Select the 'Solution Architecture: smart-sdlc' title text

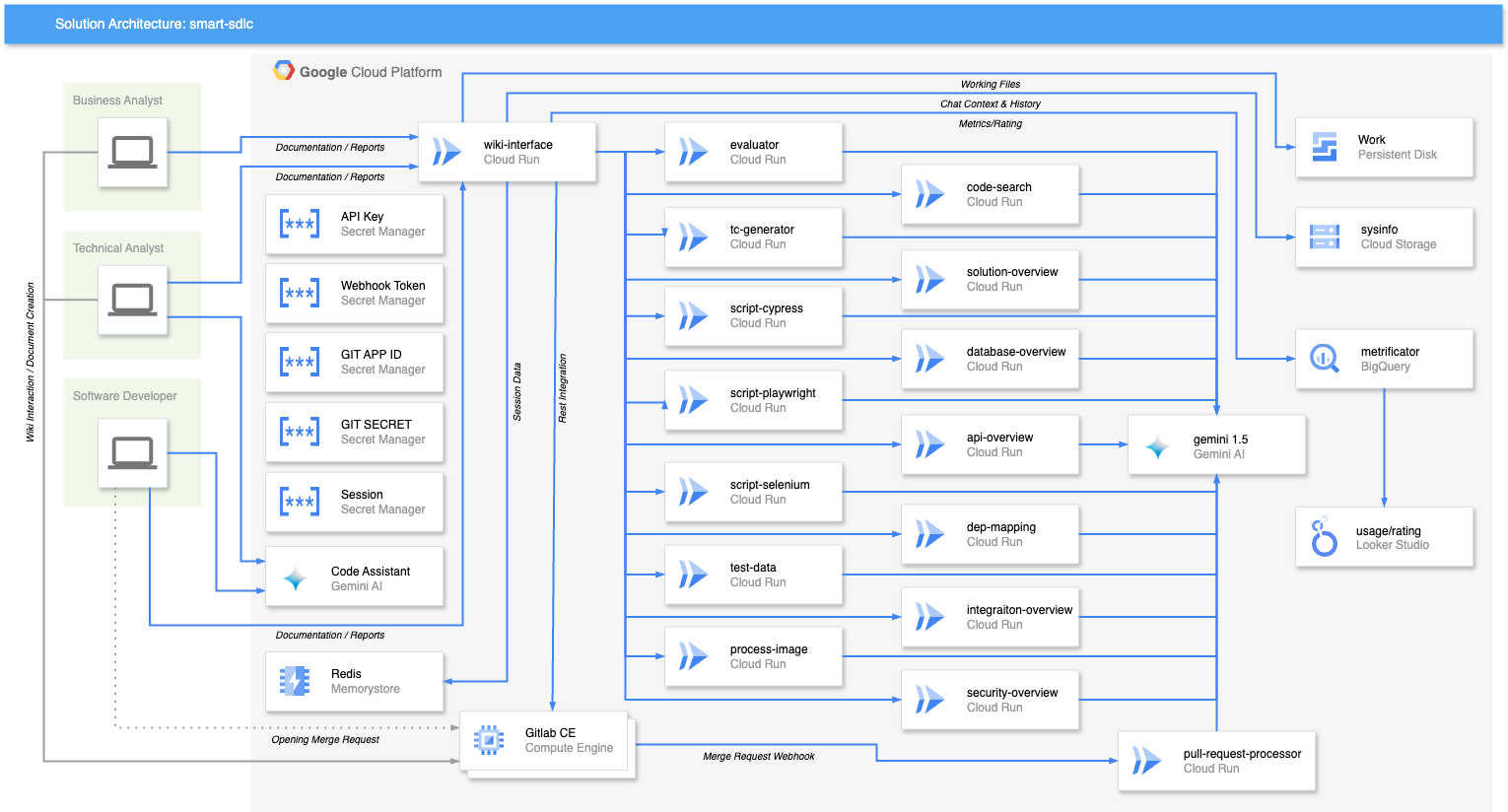pyautogui.click(x=154, y=24)
